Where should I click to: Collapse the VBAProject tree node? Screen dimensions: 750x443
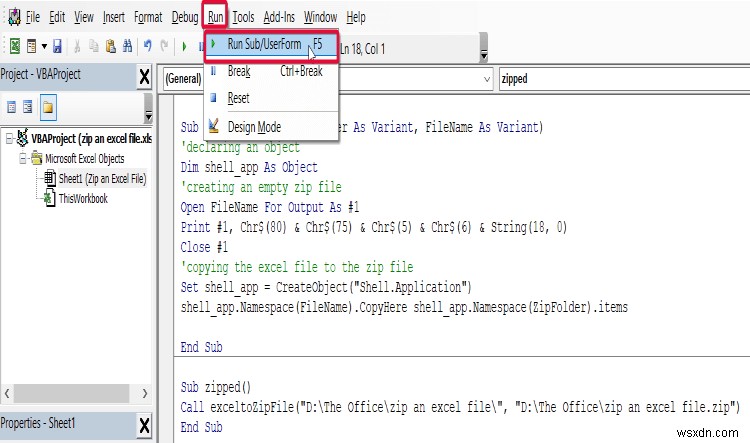(x=9, y=139)
